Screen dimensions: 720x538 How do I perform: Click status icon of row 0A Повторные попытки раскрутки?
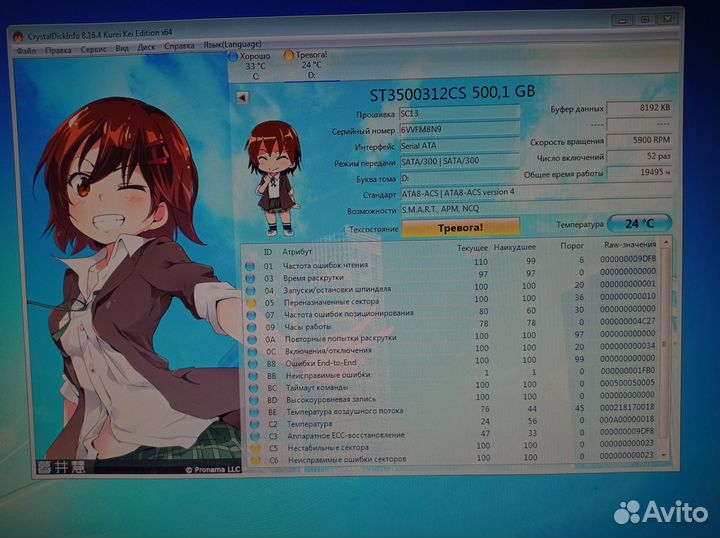click(252, 340)
